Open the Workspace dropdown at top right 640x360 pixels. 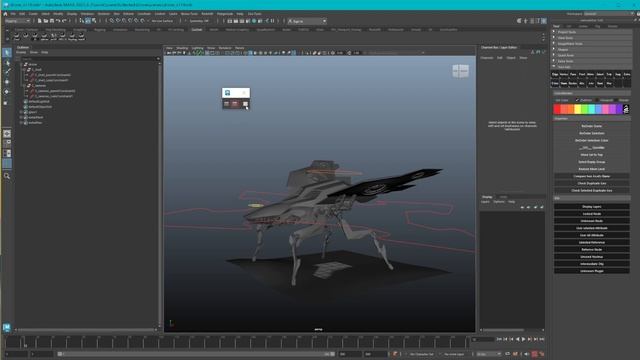tap(608, 14)
